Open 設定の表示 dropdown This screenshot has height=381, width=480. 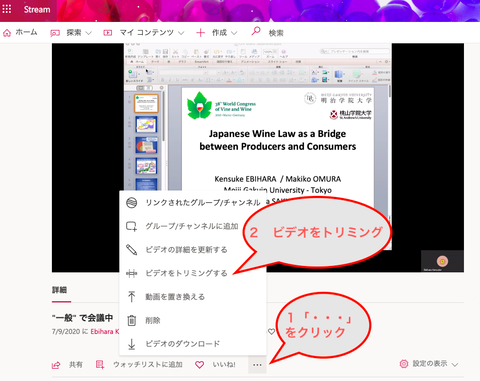pos(429,364)
